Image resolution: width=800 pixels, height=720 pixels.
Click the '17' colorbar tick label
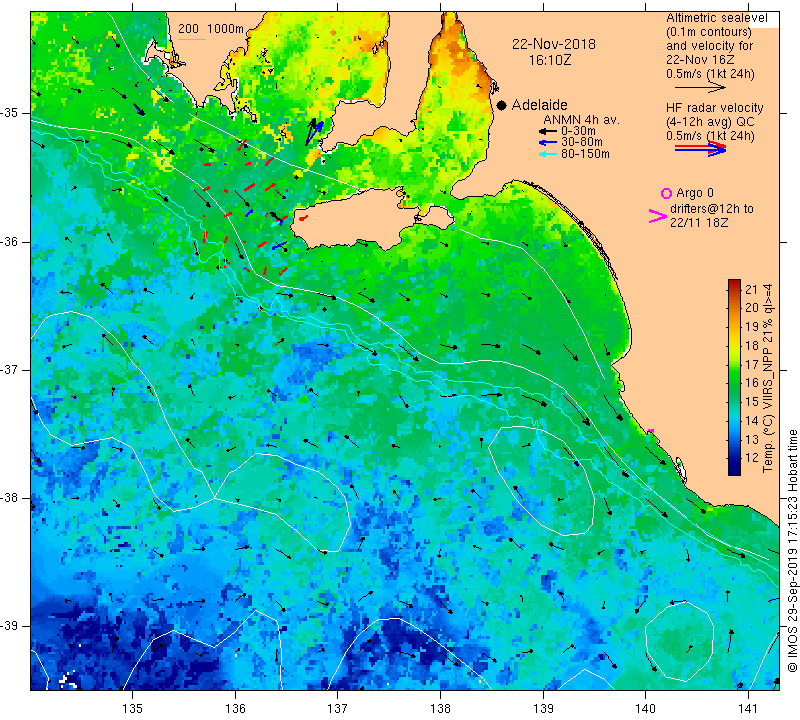tap(752, 364)
